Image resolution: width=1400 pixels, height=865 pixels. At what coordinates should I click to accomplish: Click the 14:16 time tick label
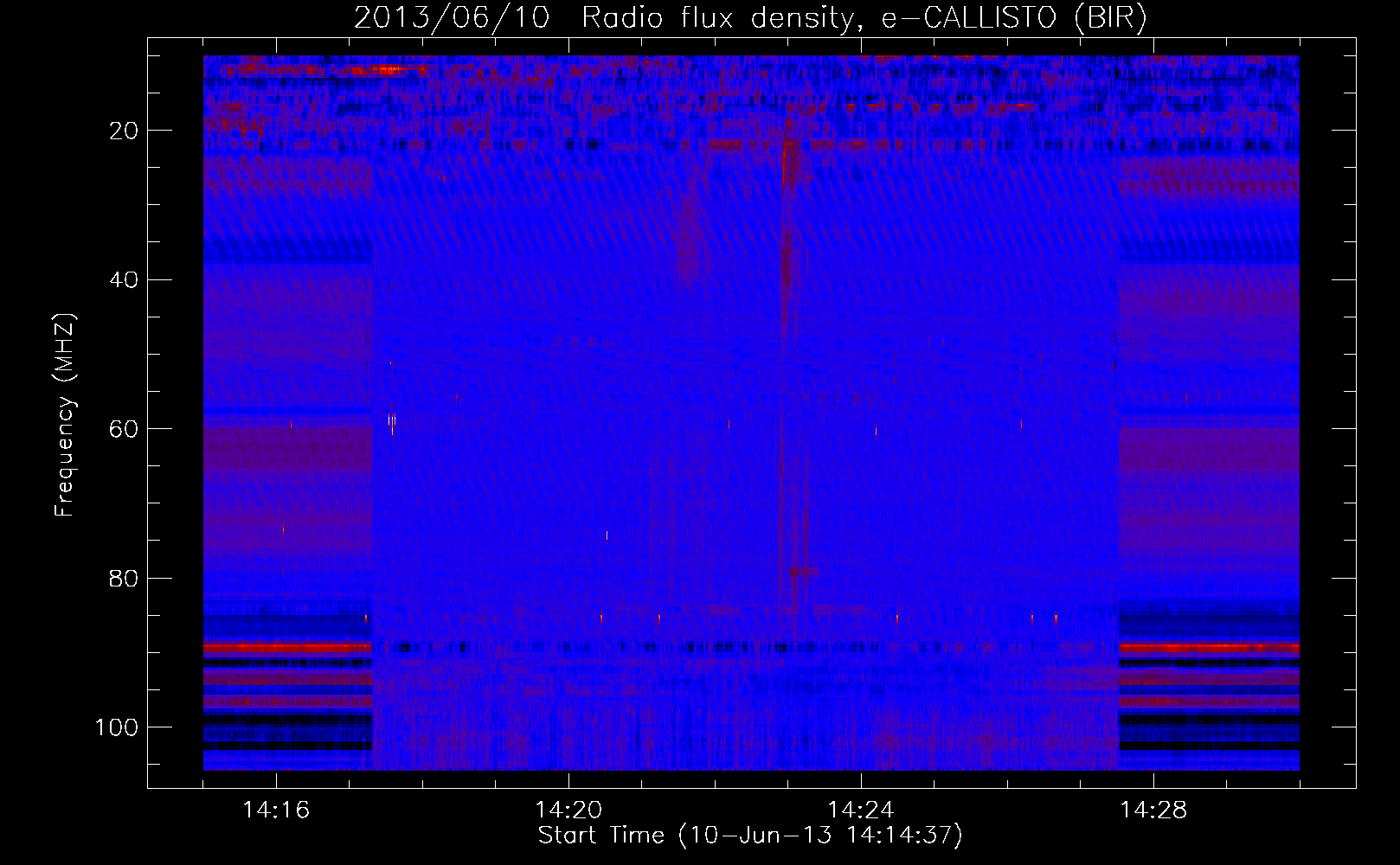point(276,811)
